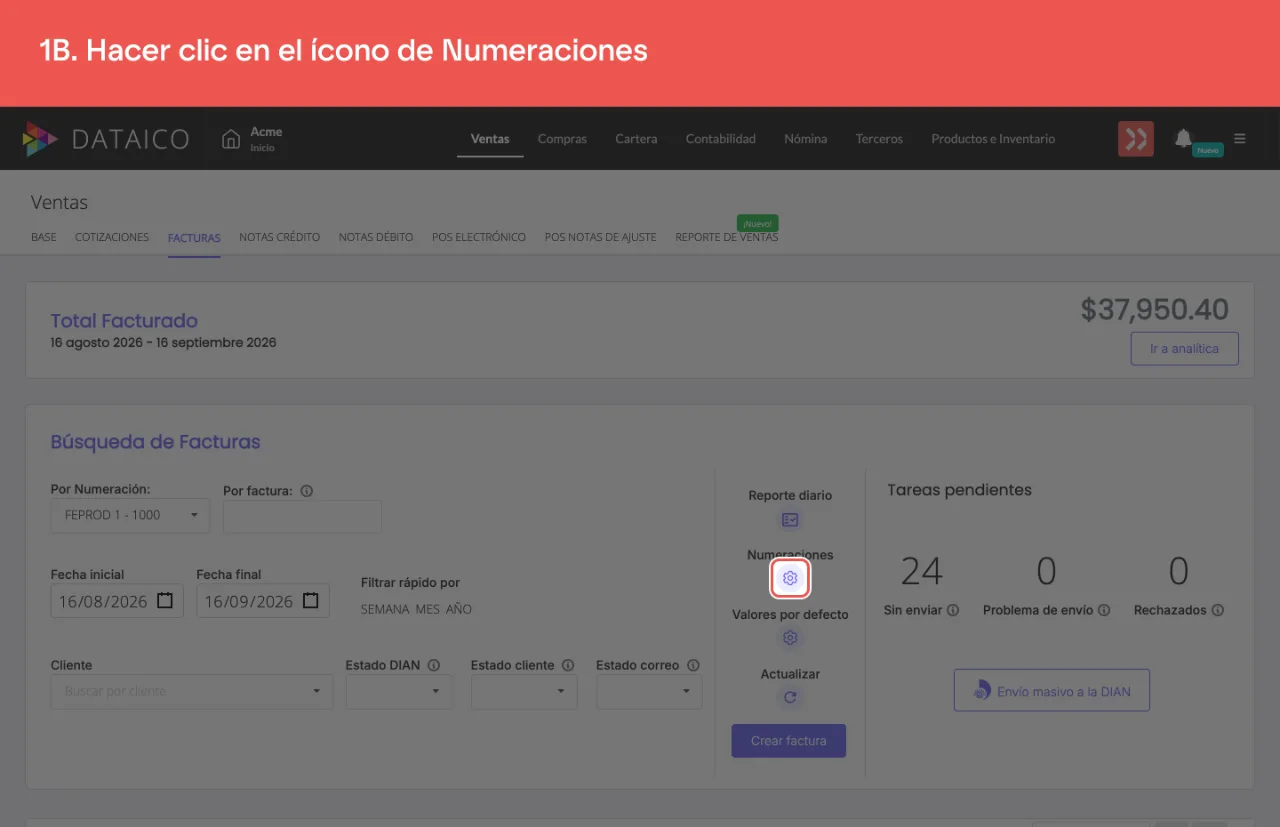1280x827 pixels.
Task: Click the Fecha inicial date field
Action: pos(117,601)
